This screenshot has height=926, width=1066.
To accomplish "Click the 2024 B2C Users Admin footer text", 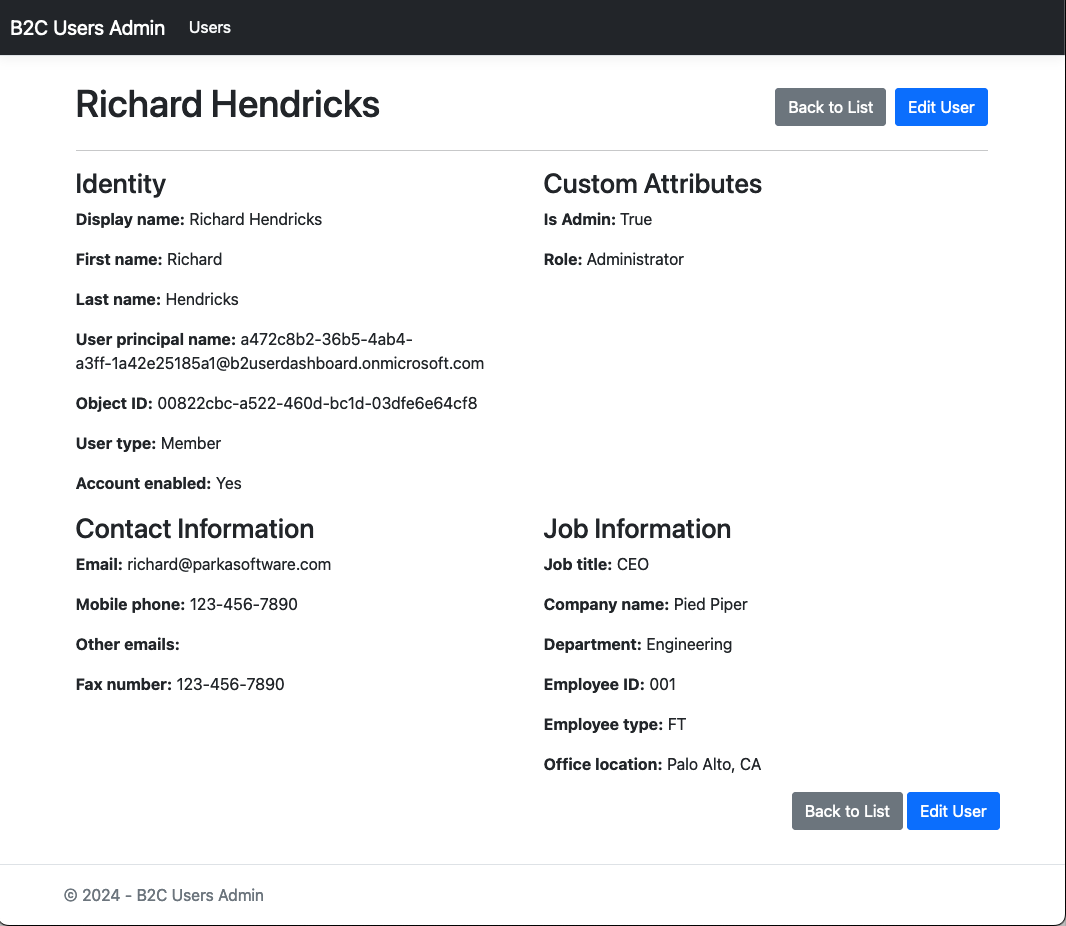I will [164, 895].
